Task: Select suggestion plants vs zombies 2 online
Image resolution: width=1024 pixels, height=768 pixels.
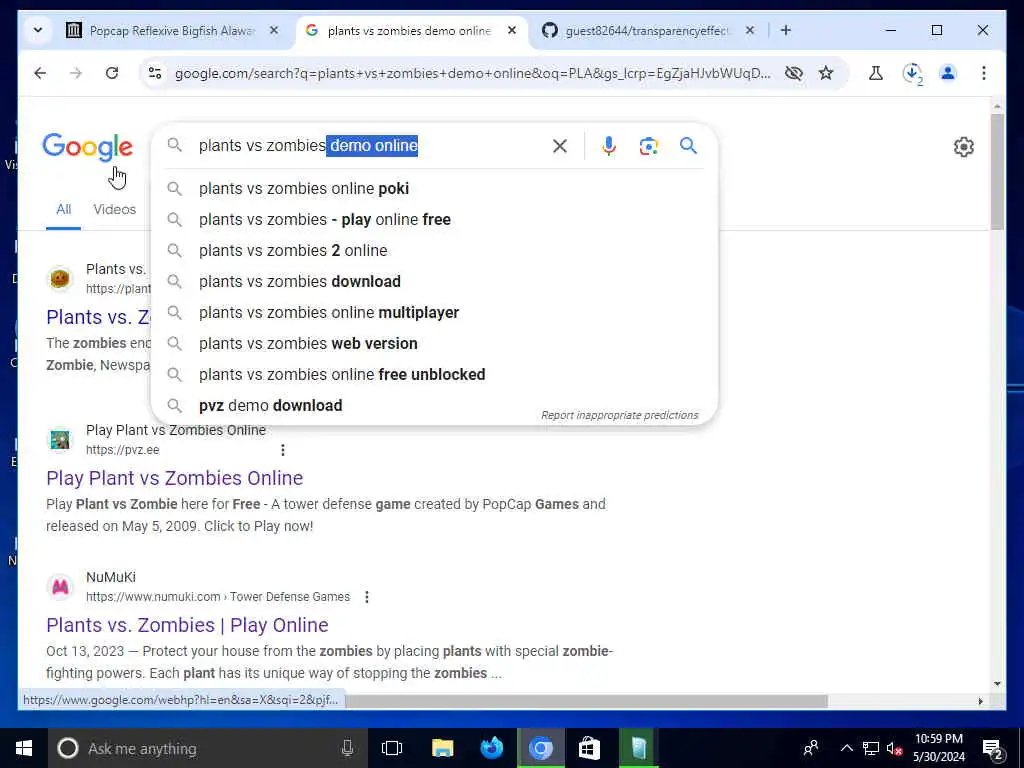Action: pos(434,251)
